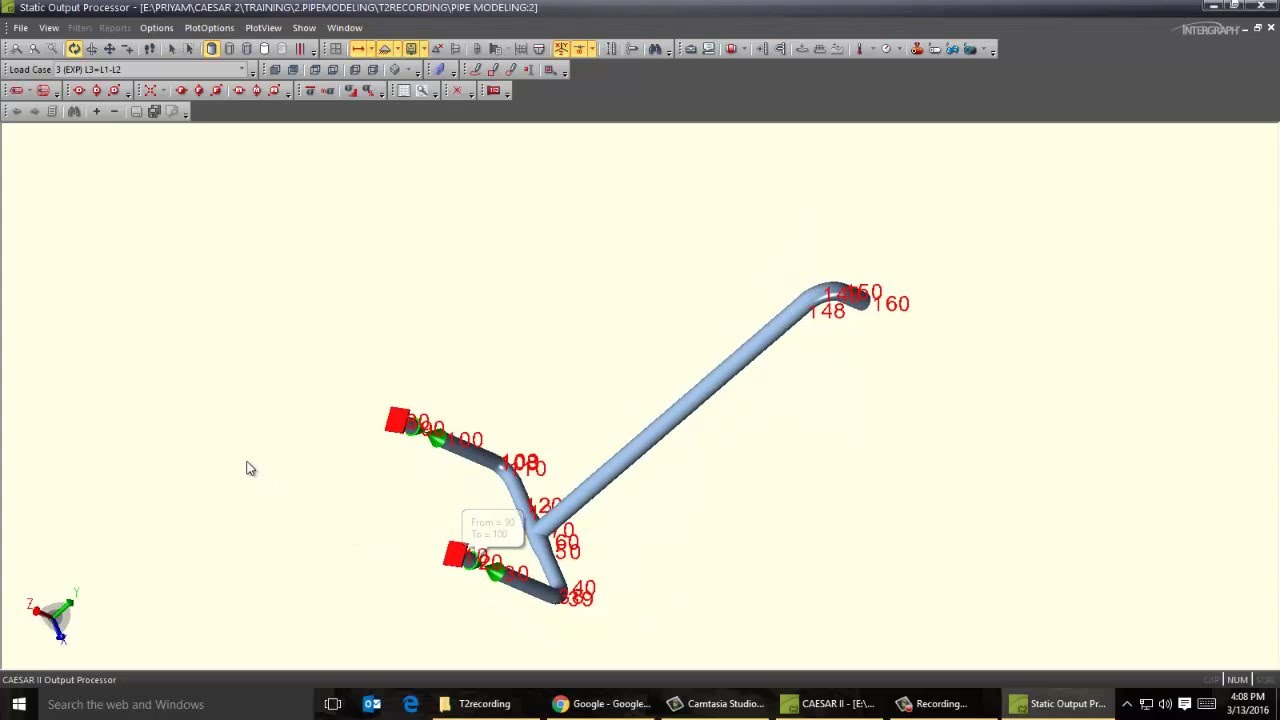The image size is (1280, 720).
Task: Click the plus icon in bottom toolbar row
Action: point(97,111)
